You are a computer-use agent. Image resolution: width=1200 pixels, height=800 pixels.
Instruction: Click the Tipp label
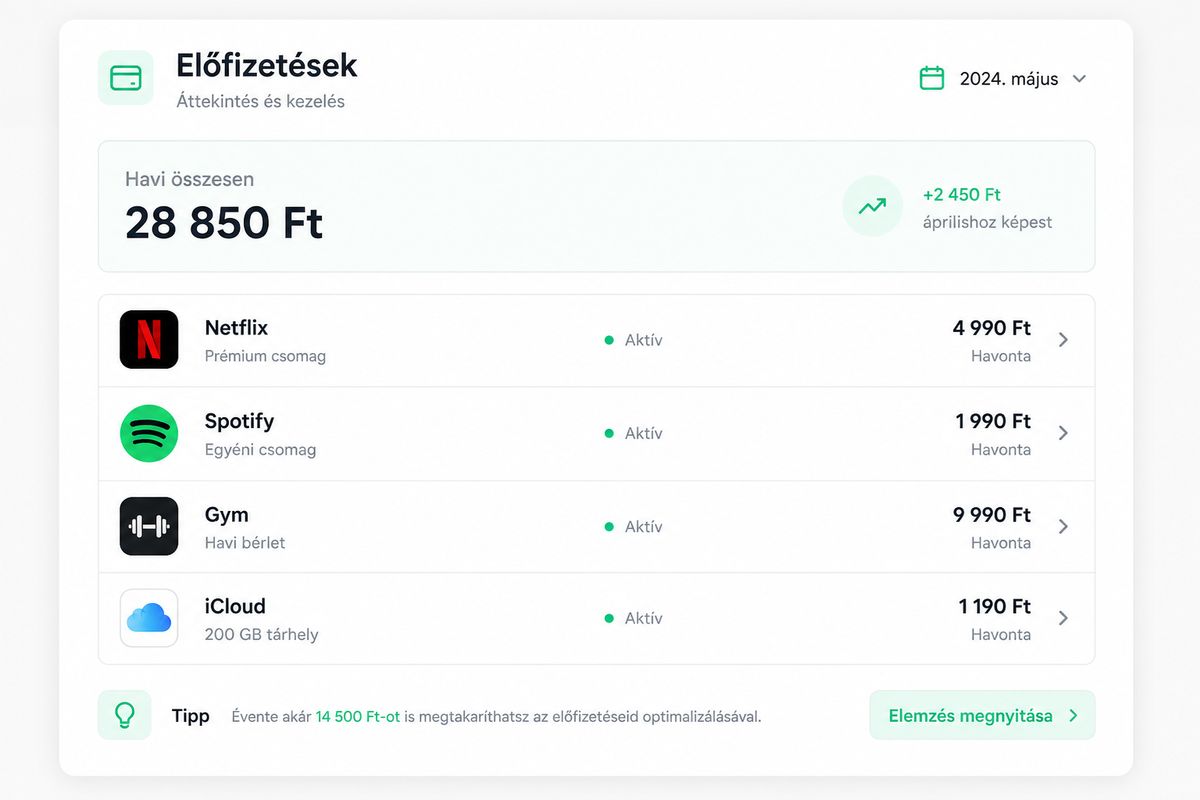[191, 716]
